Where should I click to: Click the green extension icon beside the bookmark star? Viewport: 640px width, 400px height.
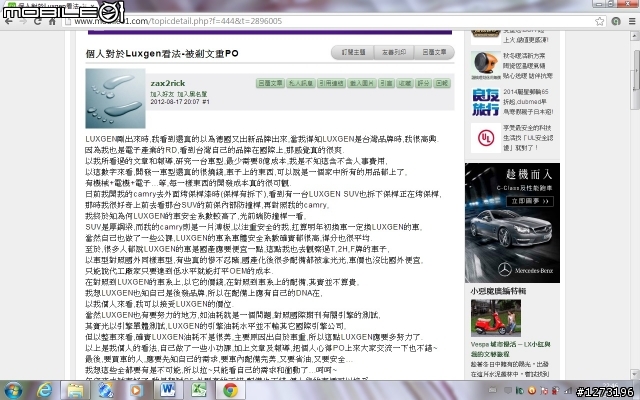click(616, 21)
